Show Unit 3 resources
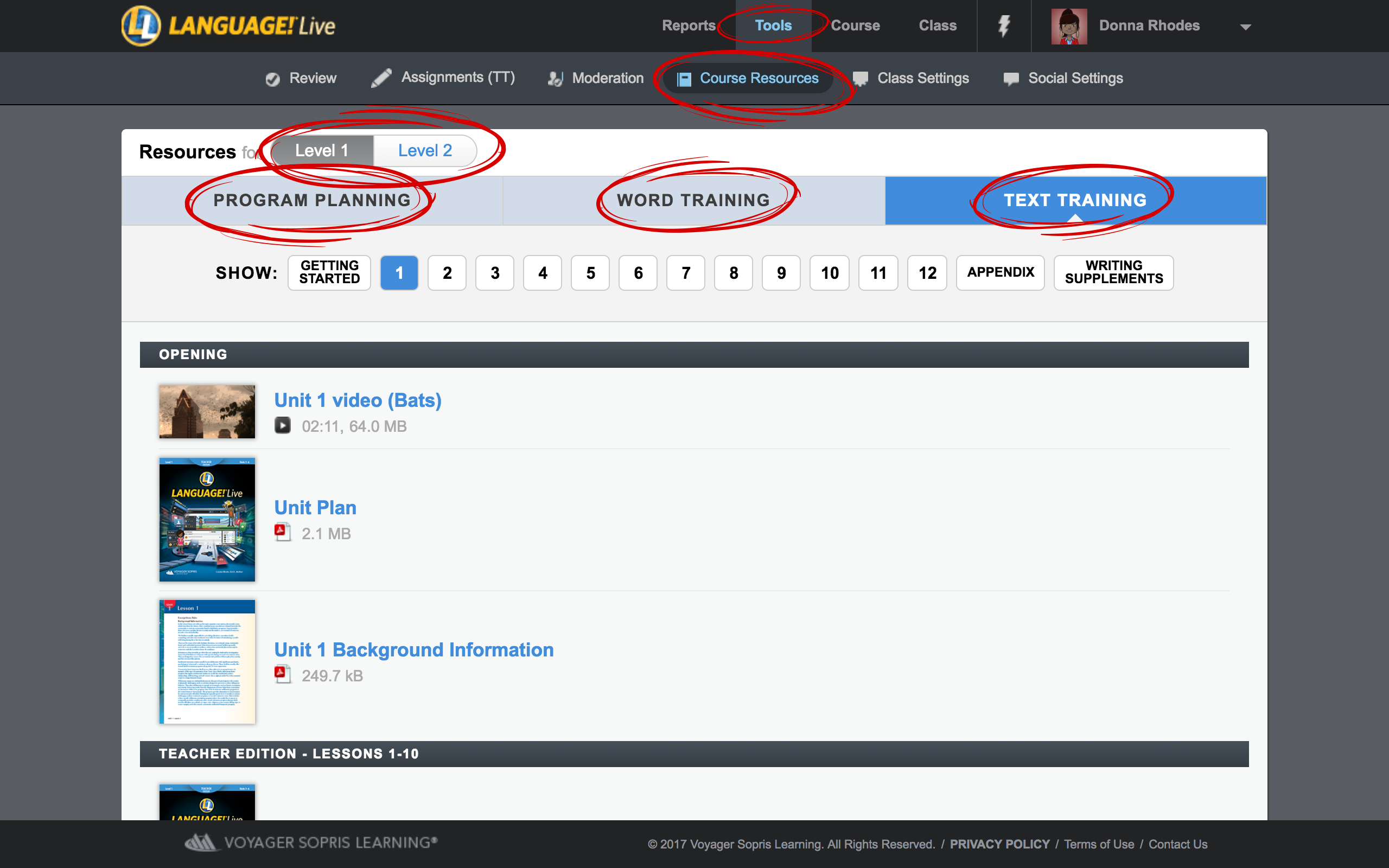1389x868 pixels. coord(495,273)
